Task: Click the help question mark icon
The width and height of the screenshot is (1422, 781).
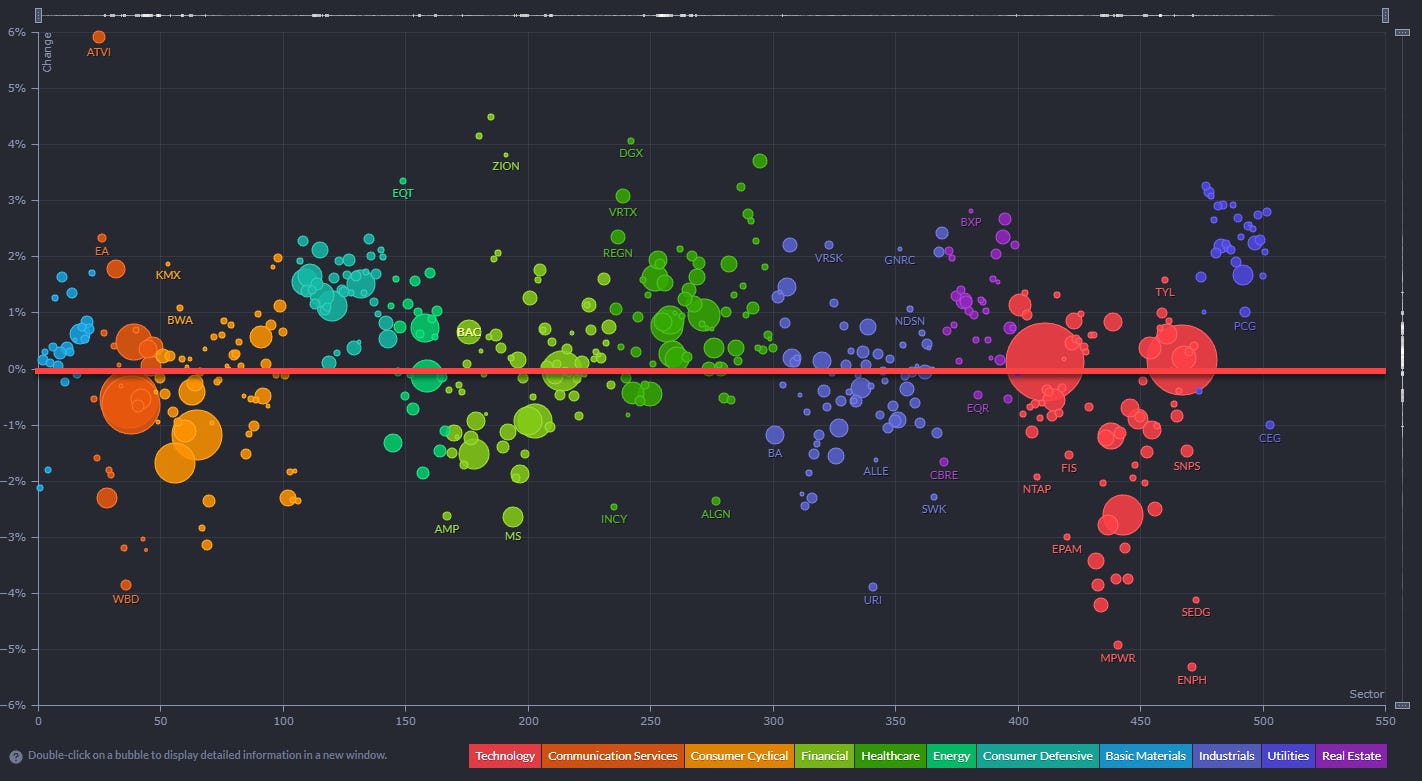Action: [16, 756]
